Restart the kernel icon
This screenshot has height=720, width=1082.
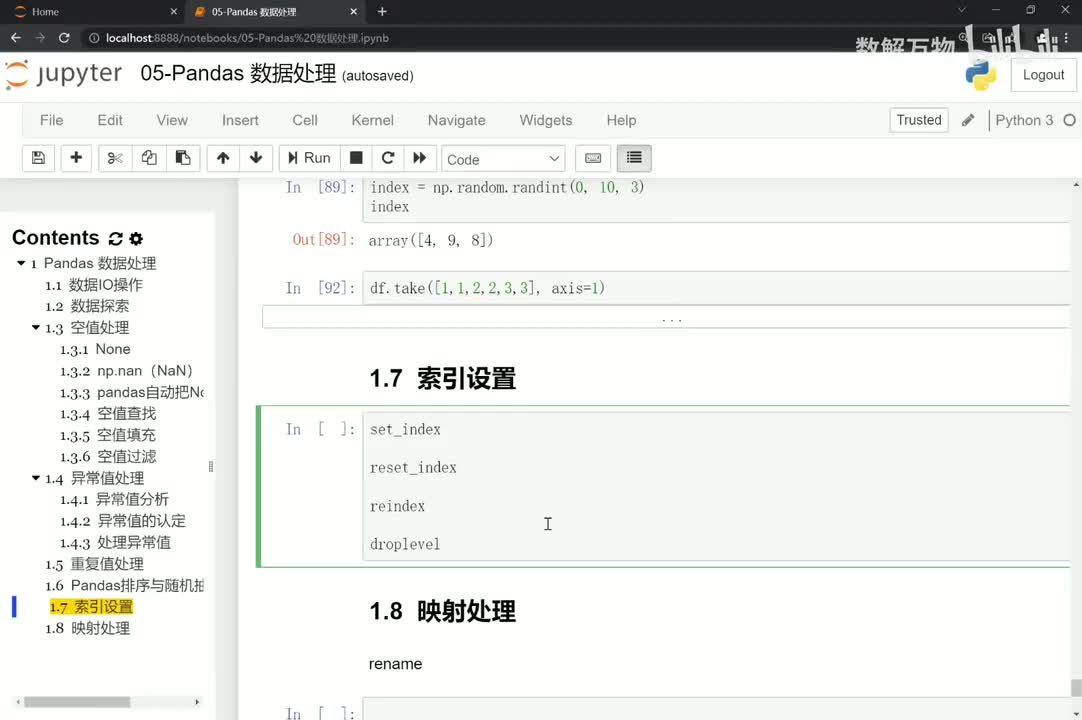click(x=388, y=158)
